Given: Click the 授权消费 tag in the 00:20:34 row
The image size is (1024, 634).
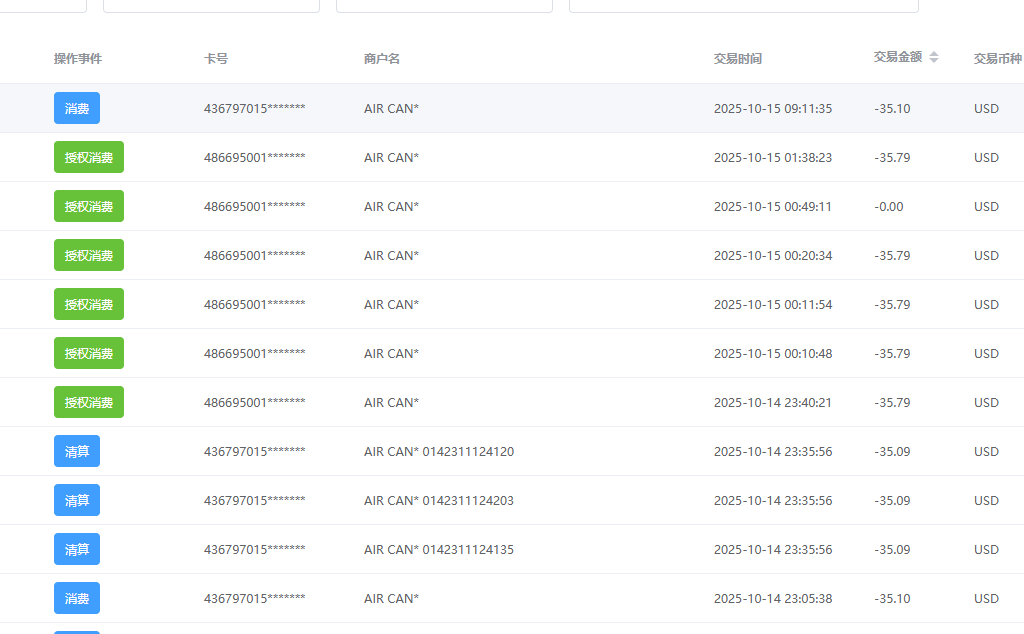Looking at the screenshot, I should tap(89, 255).
